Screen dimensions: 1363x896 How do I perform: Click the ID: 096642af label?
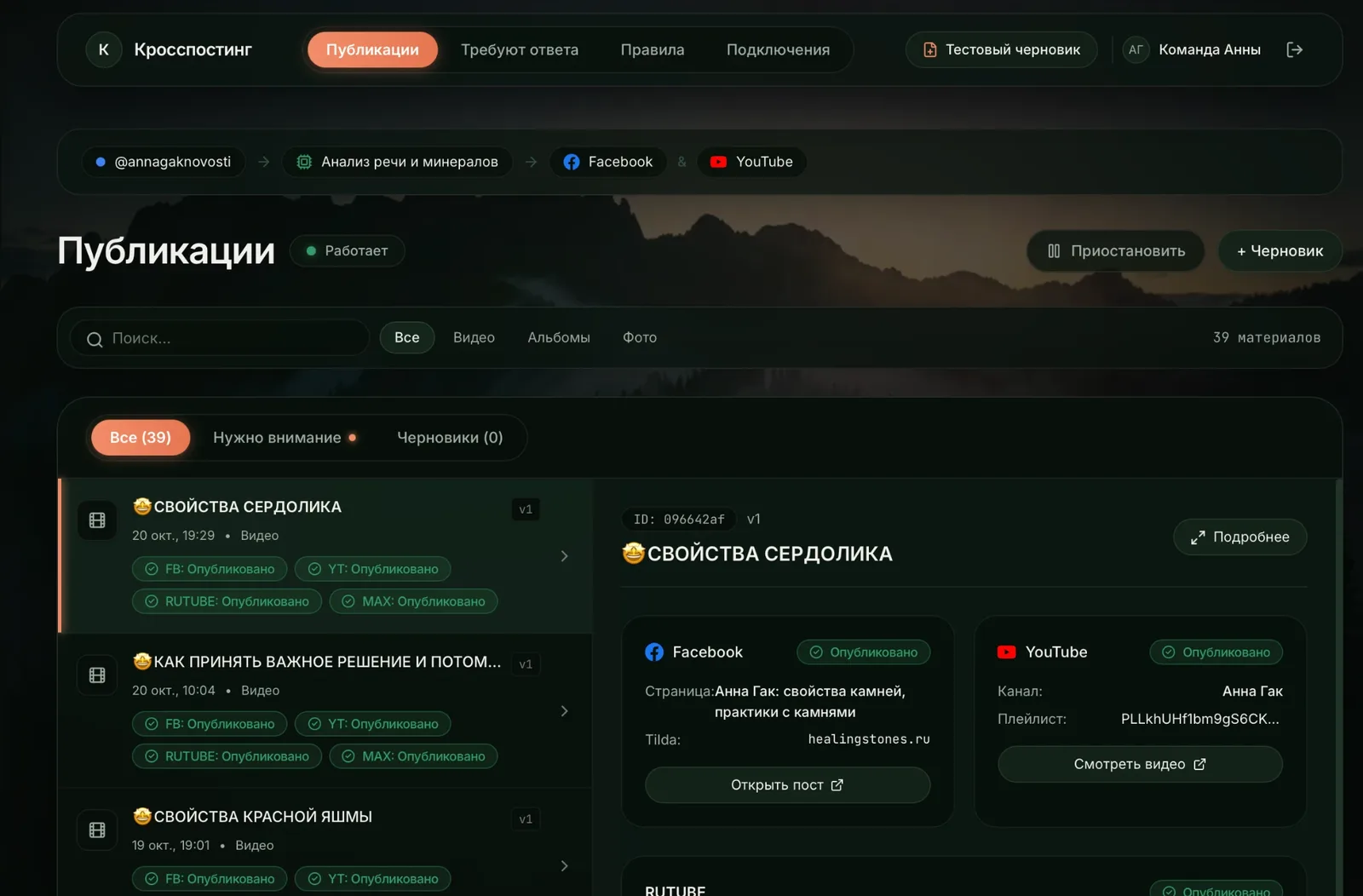pos(679,520)
